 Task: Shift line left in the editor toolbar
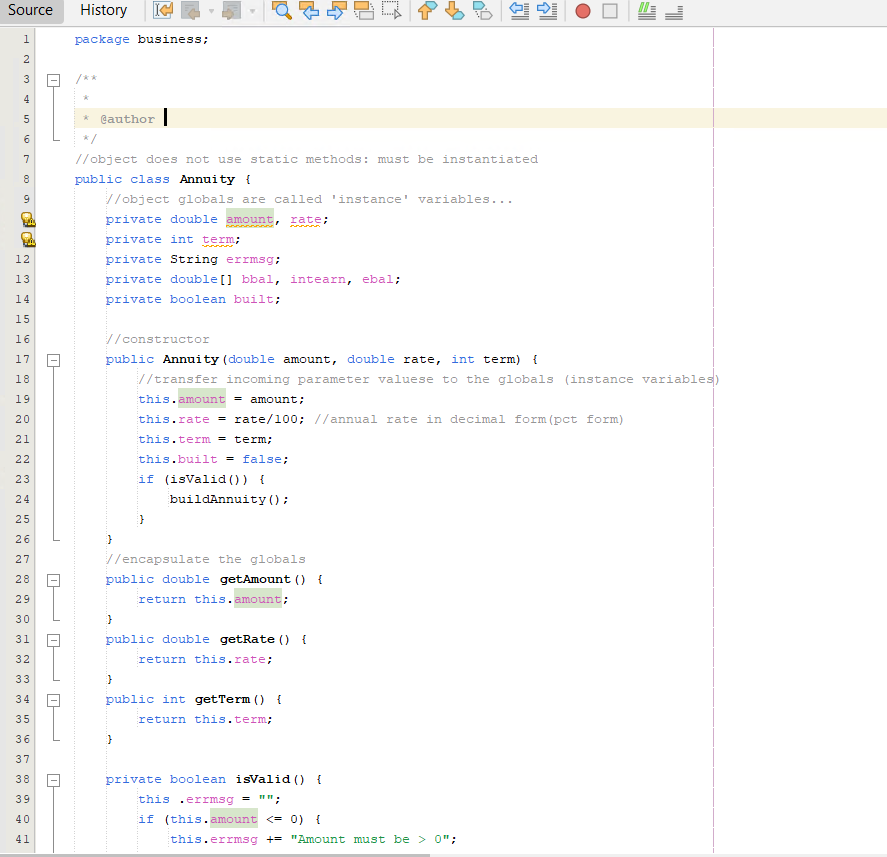(519, 11)
